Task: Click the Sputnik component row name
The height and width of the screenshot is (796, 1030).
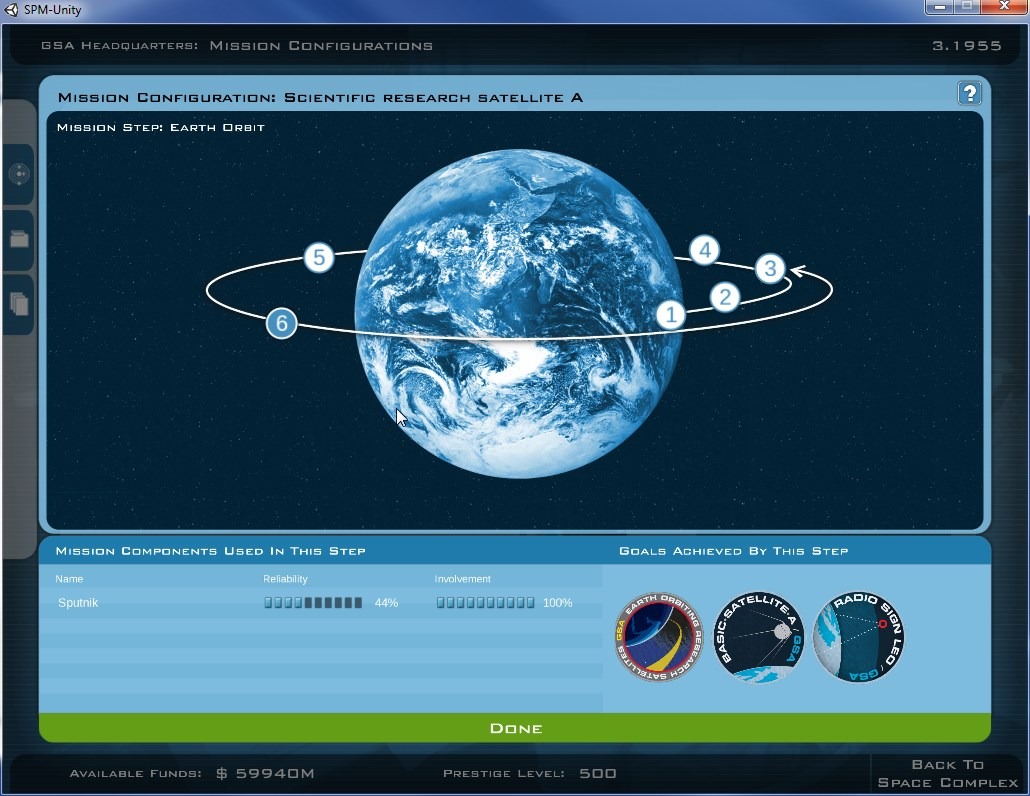Action: coord(78,603)
